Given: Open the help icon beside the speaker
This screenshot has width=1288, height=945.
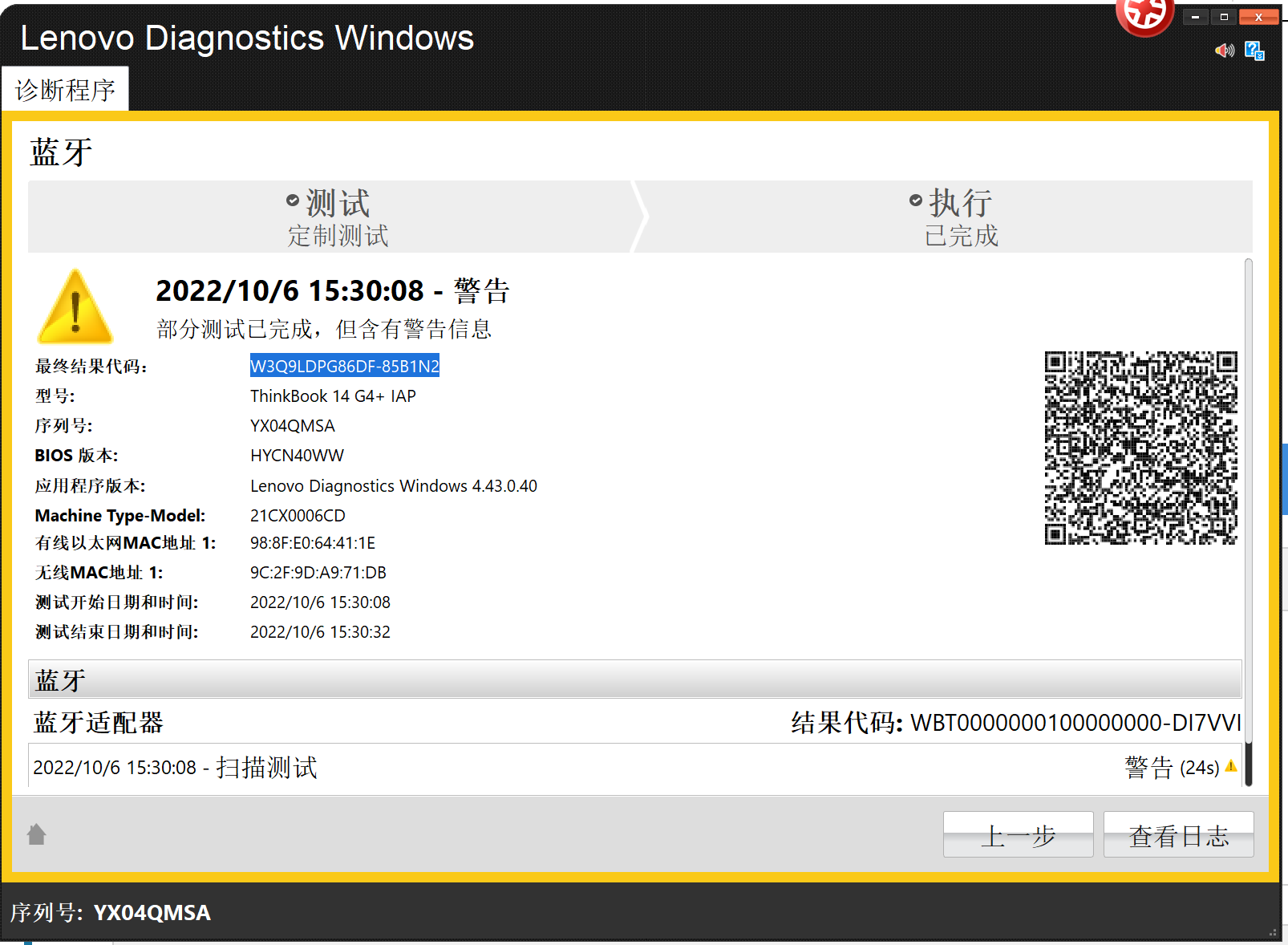Looking at the screenshot, I should click(1254, 51).
